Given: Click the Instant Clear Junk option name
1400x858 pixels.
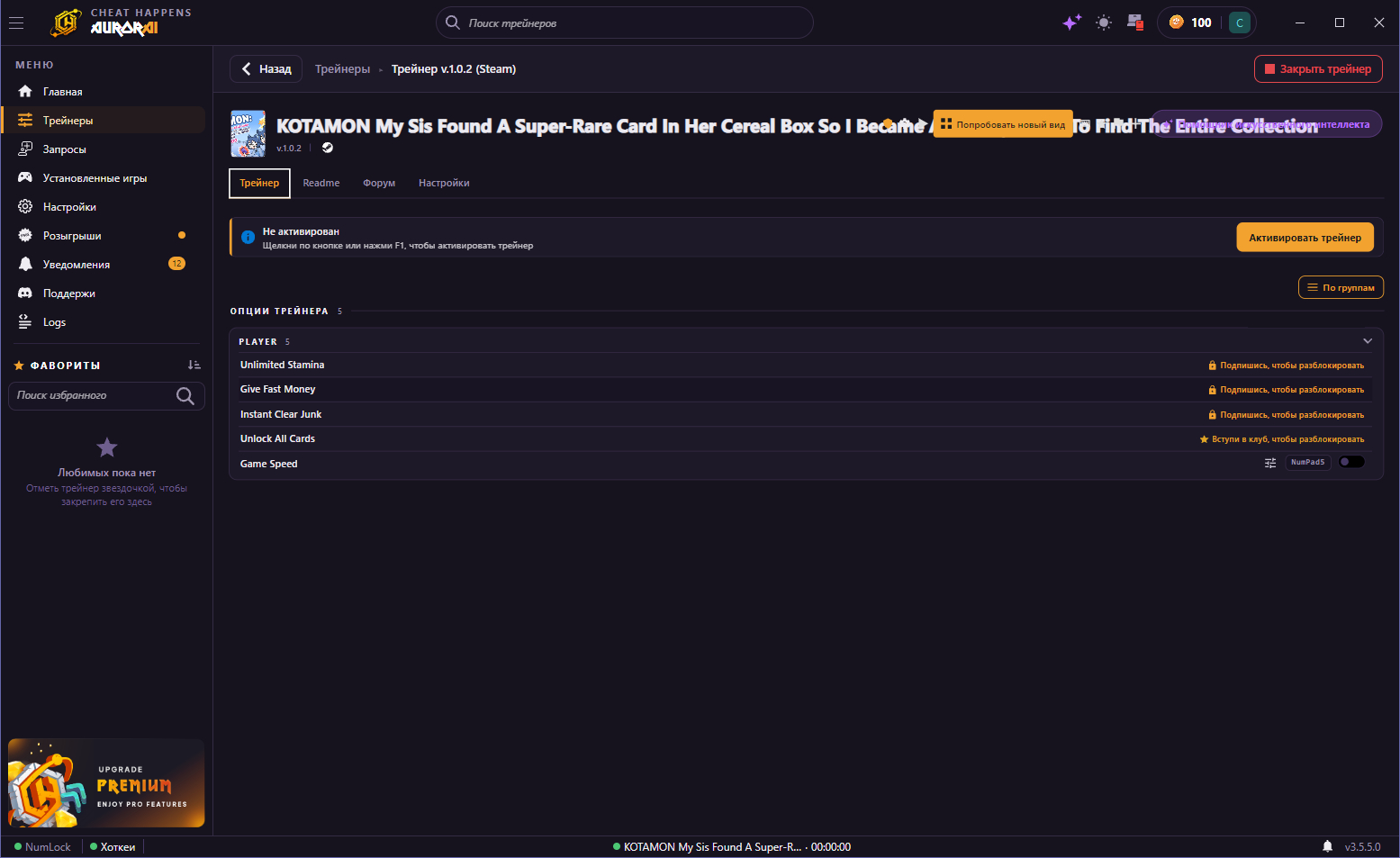Looking at the screenshot, I should tap(281, 414).
